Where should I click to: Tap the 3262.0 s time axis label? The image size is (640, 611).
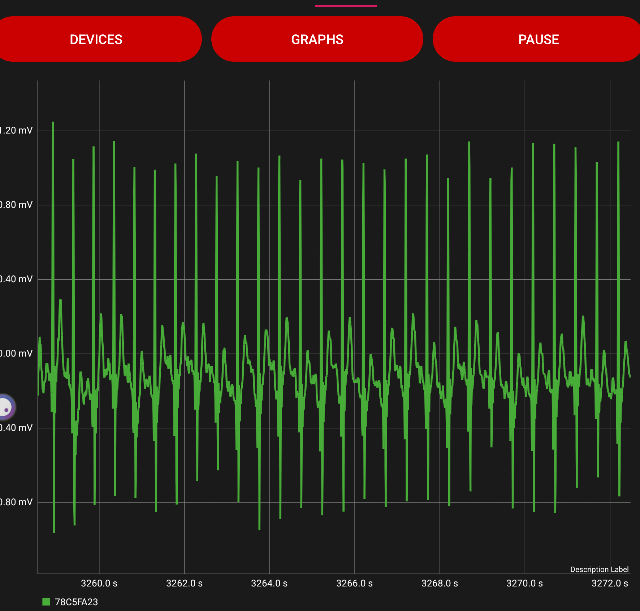click(184, 583)
